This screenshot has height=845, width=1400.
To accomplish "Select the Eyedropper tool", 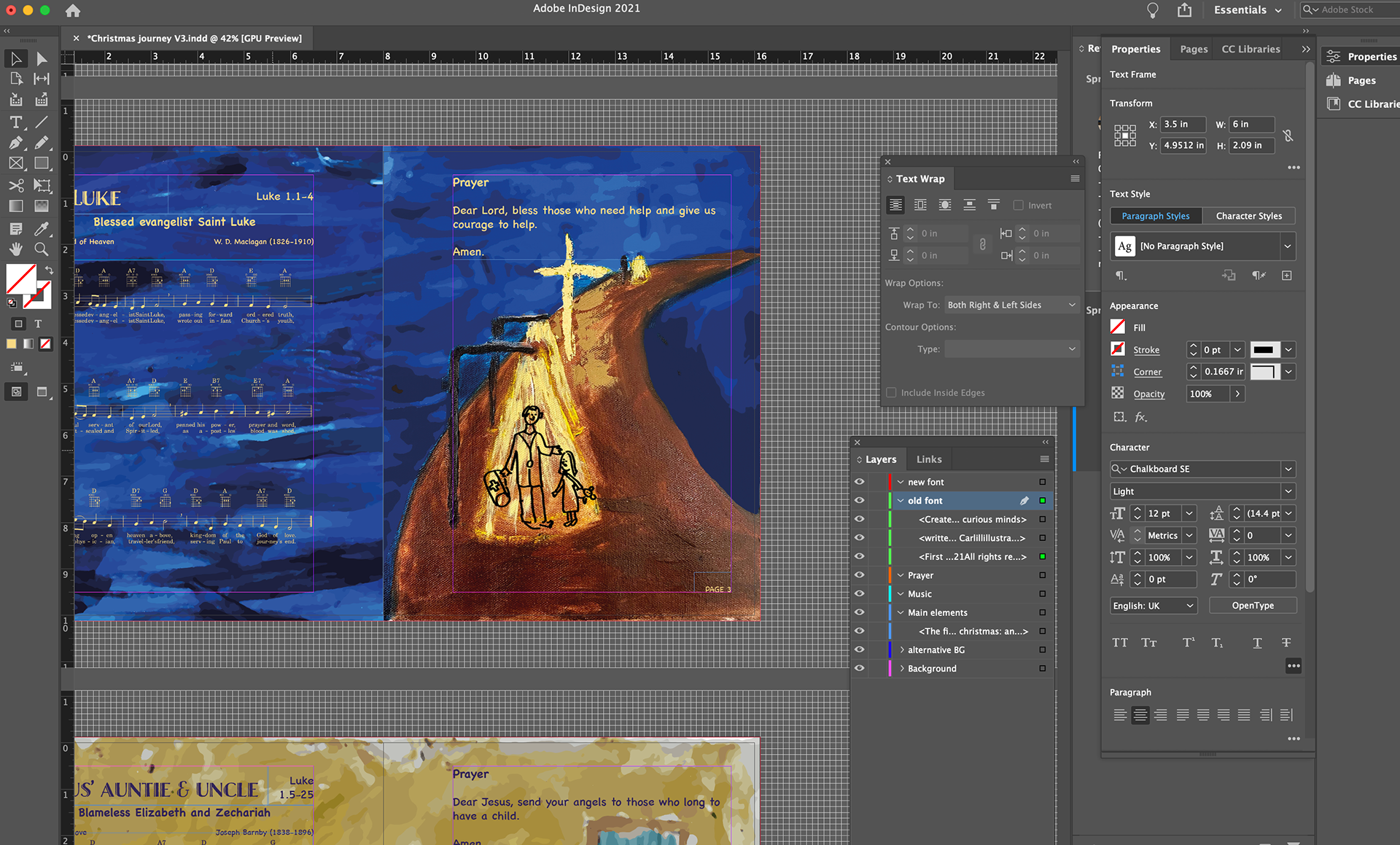I will coord(42,228).
